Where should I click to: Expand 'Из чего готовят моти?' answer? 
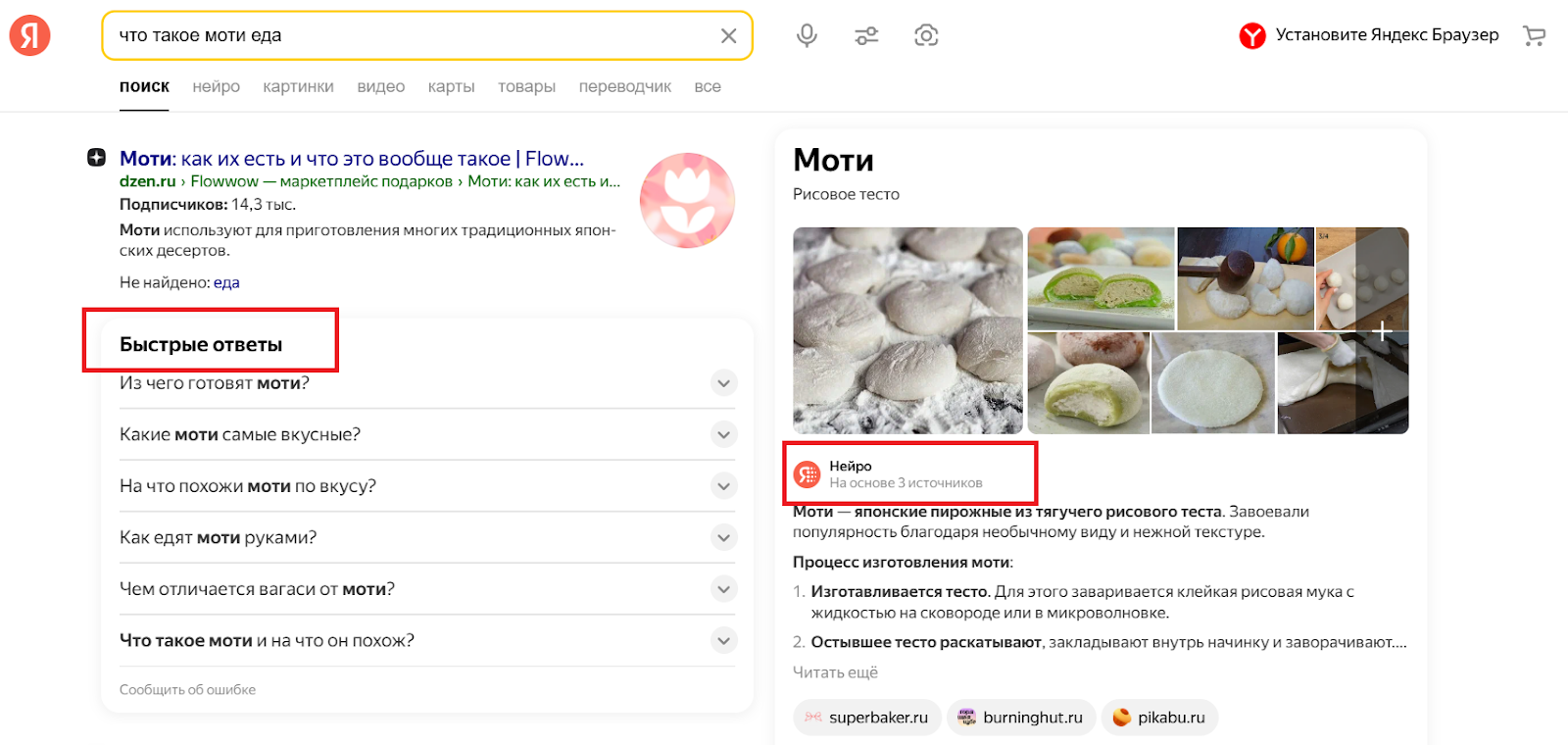[723, 383]
